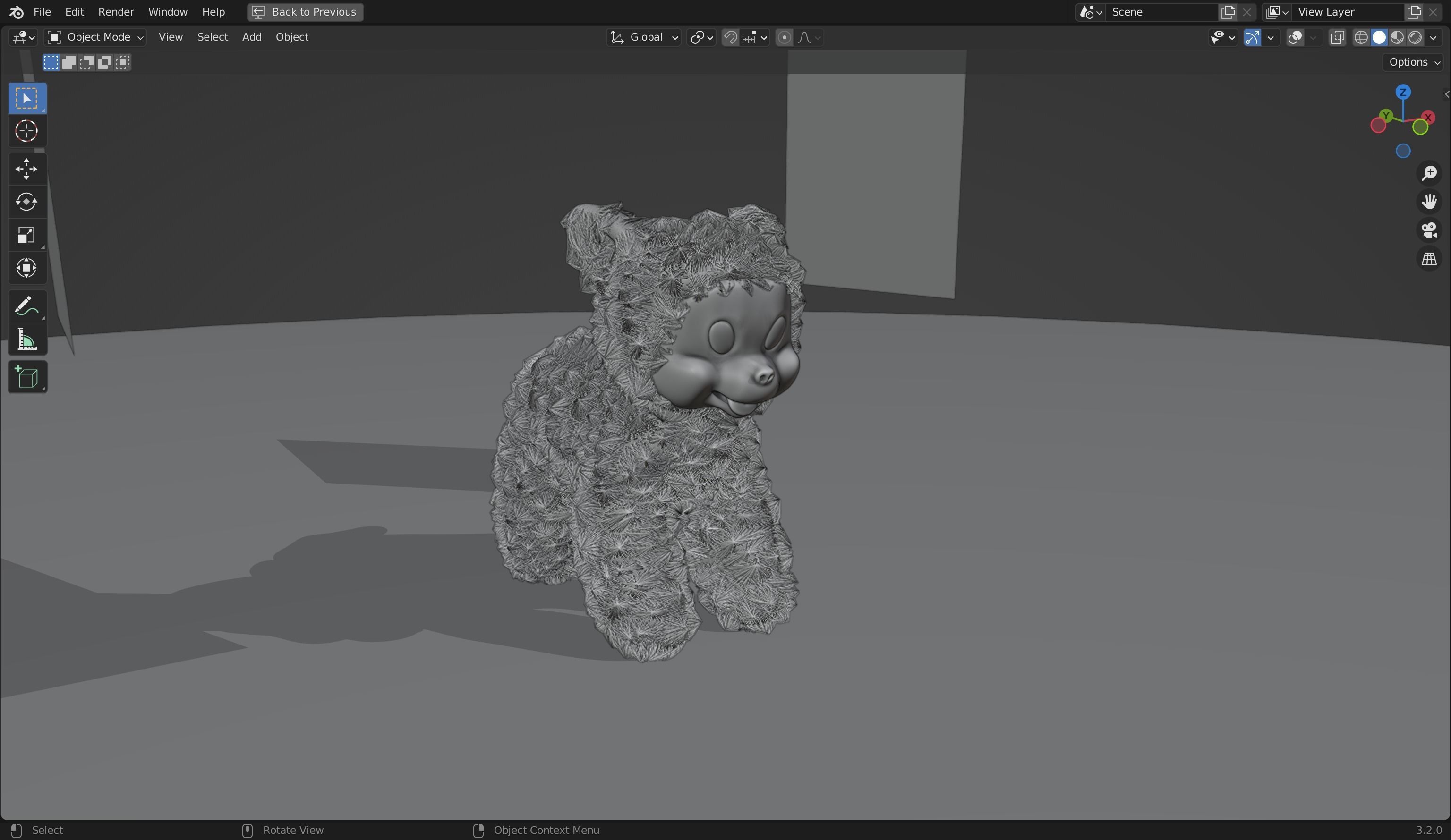This screenshot has width=1451, height=840.
Task: Set selection mode to New
Action: pos(51,63)
